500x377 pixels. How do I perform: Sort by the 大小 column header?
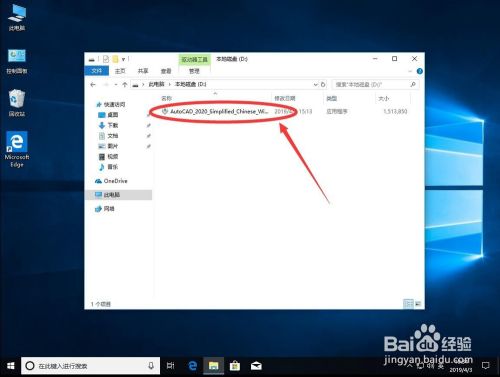point(383,98)
